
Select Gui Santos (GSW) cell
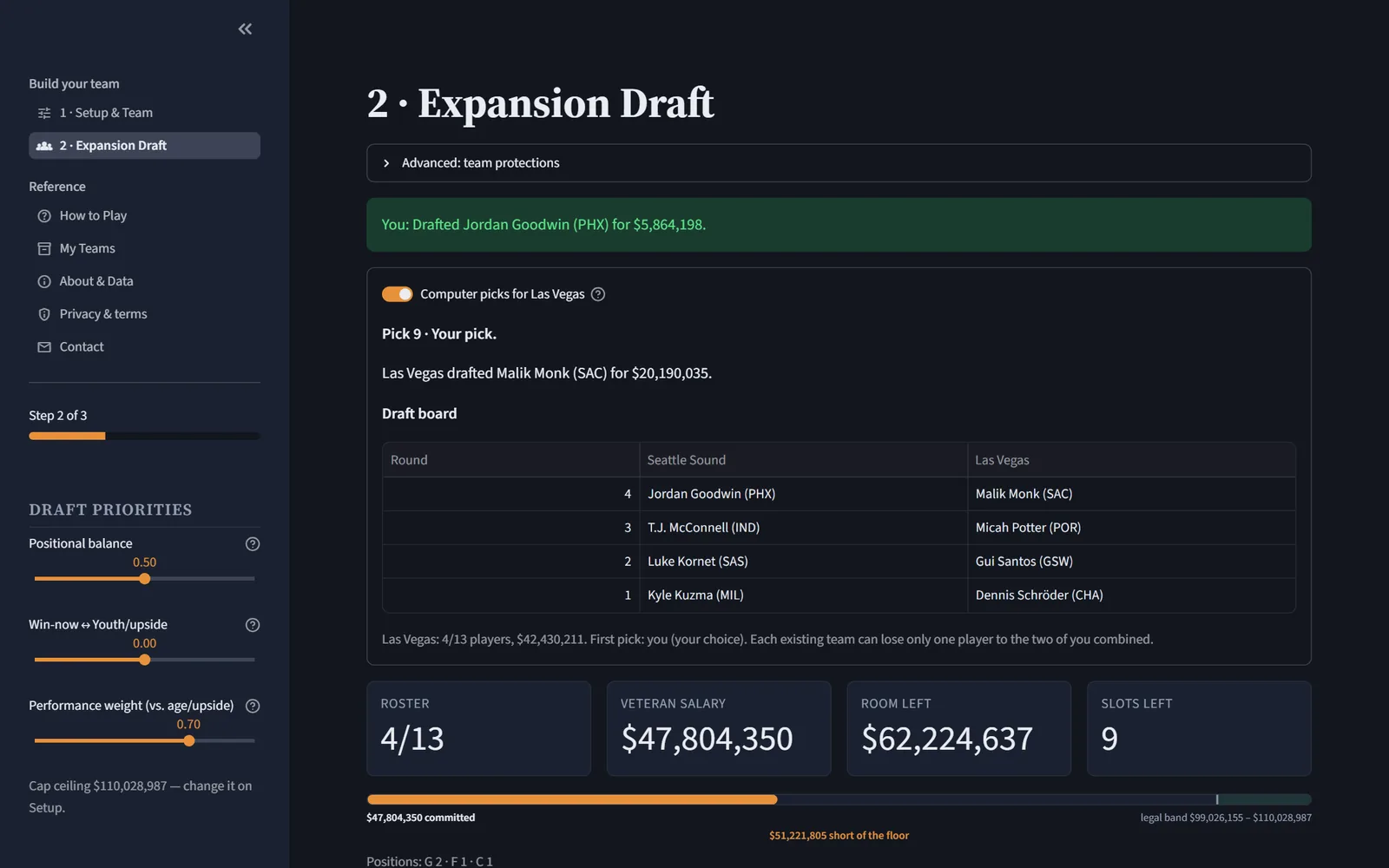pyautogui.click(x=1131, y=562)
